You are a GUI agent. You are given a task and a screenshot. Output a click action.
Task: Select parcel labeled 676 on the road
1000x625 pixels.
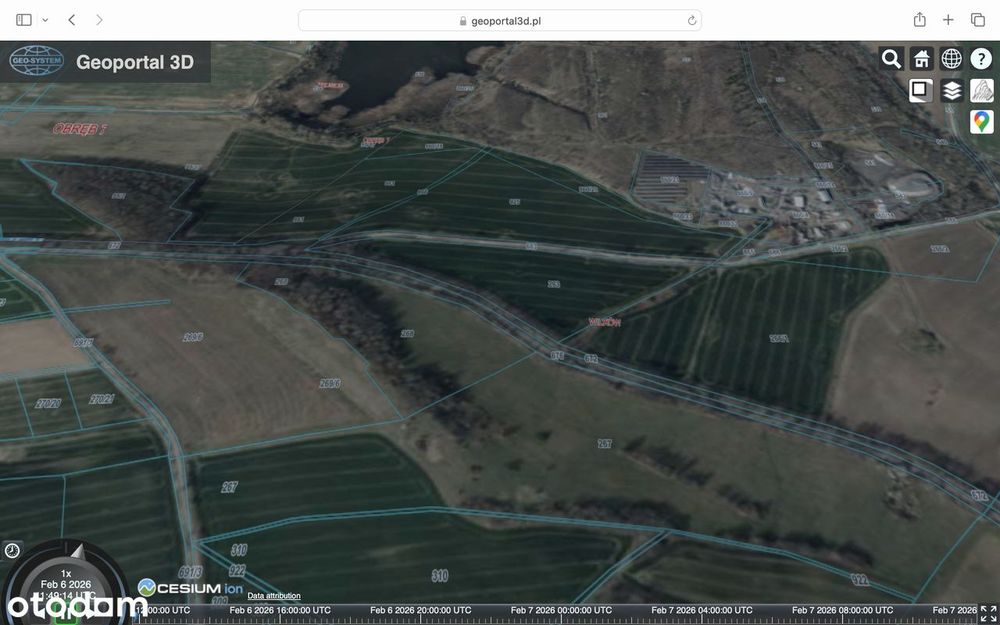[557, 356]
